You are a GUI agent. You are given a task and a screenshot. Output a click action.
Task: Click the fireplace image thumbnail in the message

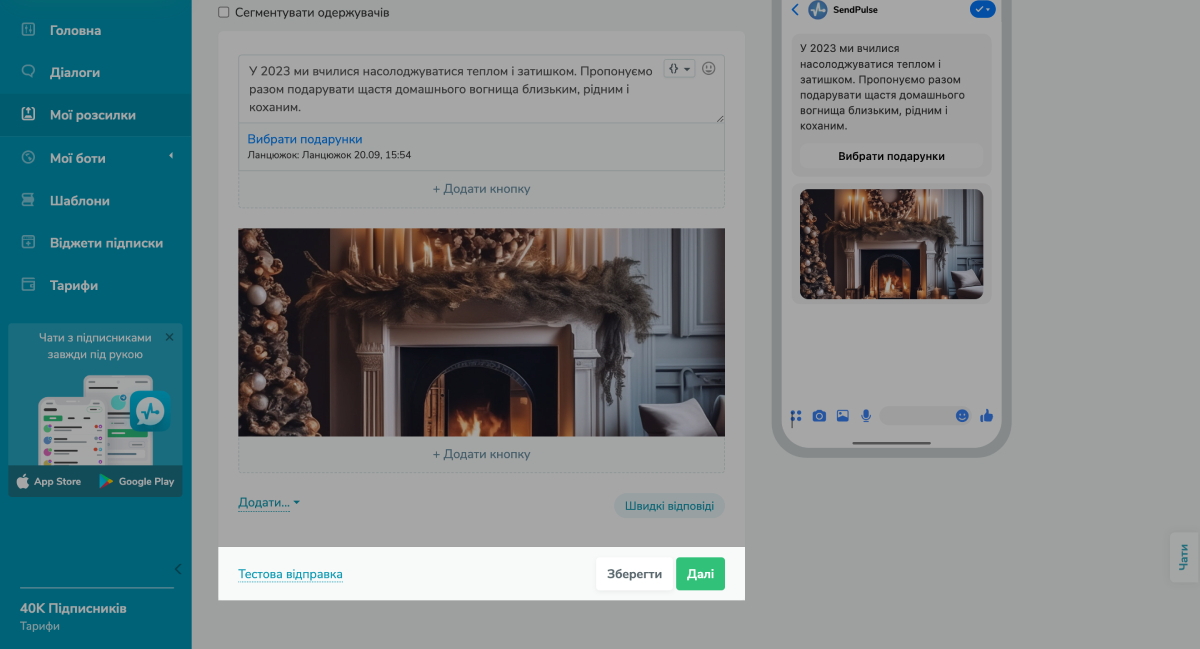(x=481, y=332)
